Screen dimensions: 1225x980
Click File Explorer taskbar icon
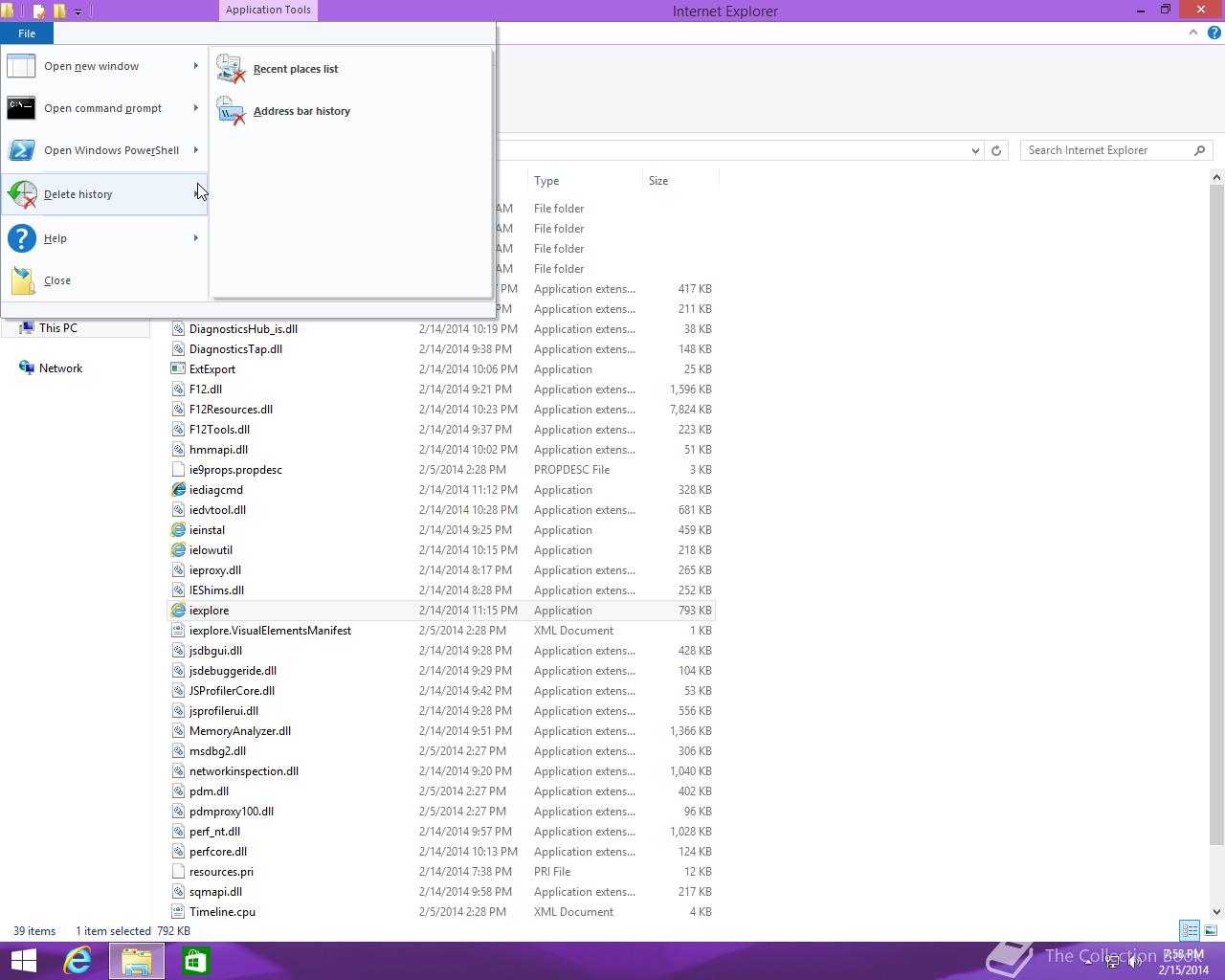137,961
